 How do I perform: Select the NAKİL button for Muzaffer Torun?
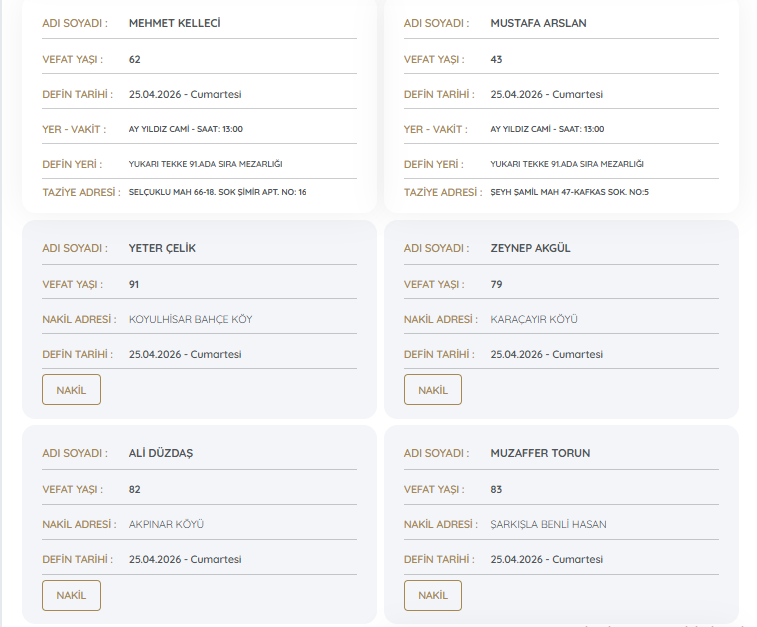433,595
